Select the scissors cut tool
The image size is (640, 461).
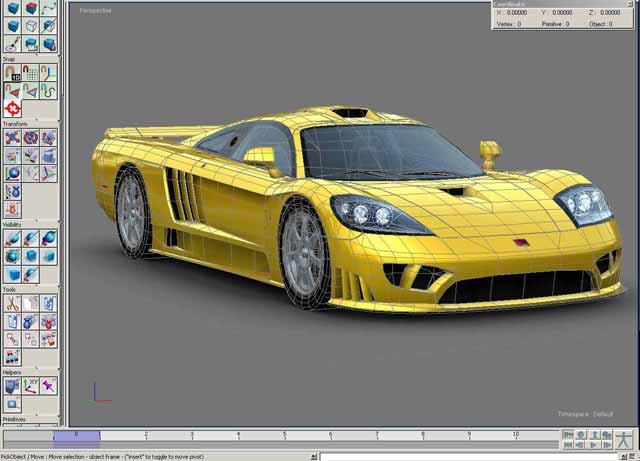12,303
